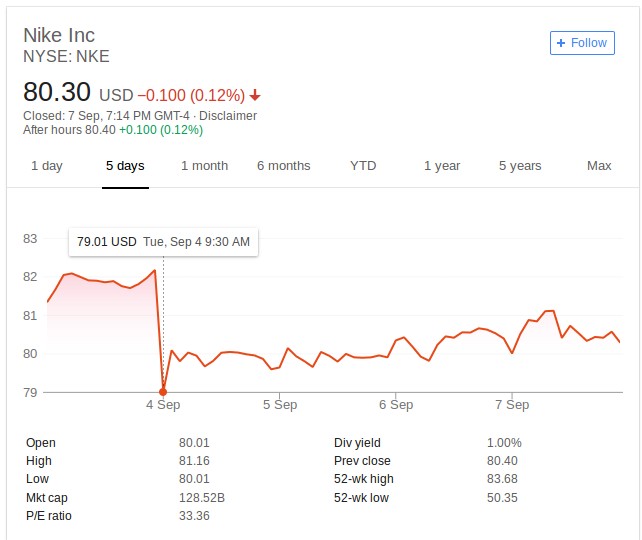Switch to the 1 month range

204,166
